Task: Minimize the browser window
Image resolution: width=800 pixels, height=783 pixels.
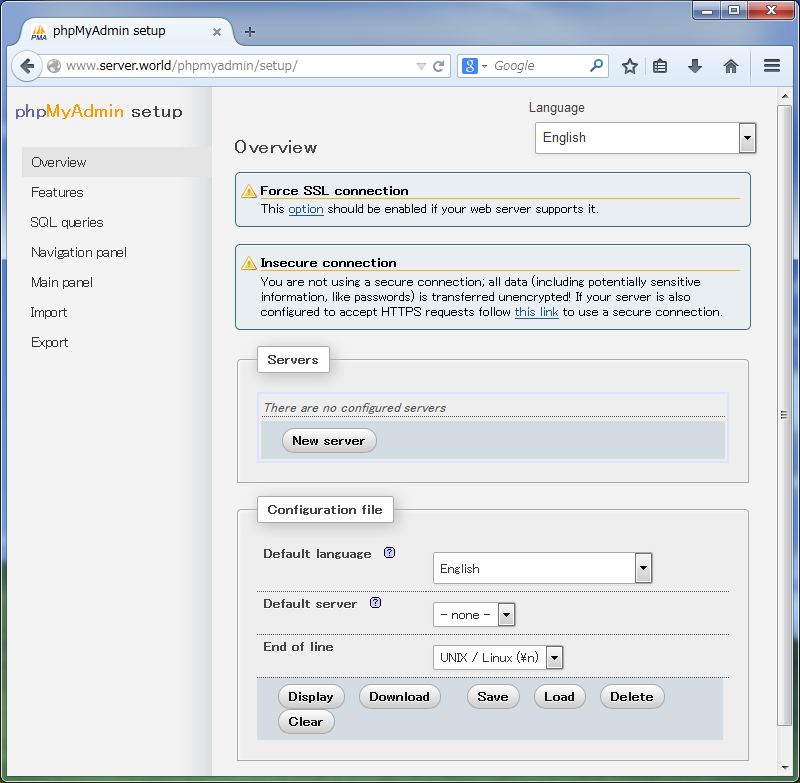Action: point(707,11)
